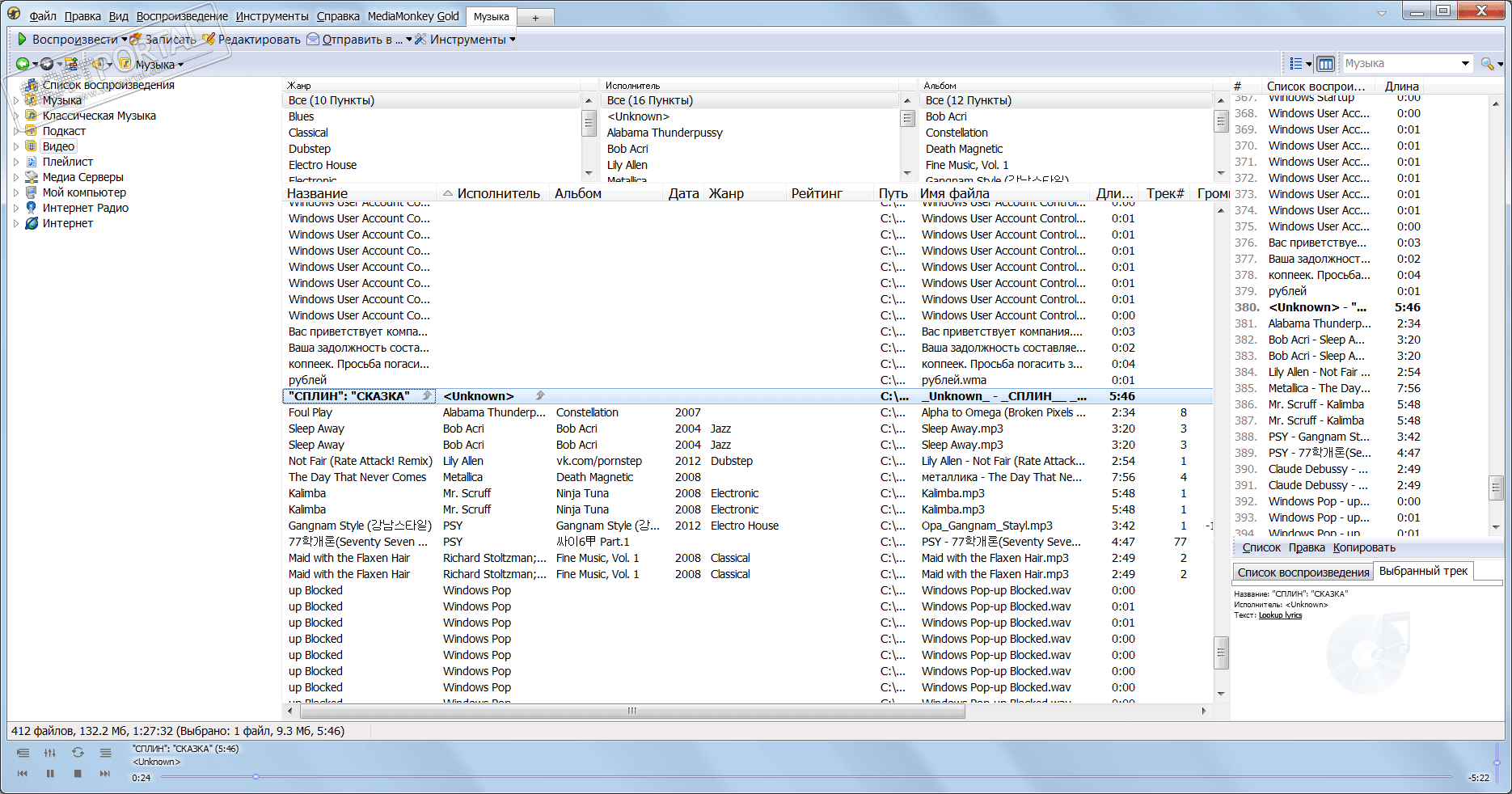Screen dimensions: 1512x794
Task: Add a new tab with the plus
Action: [535, 17]
